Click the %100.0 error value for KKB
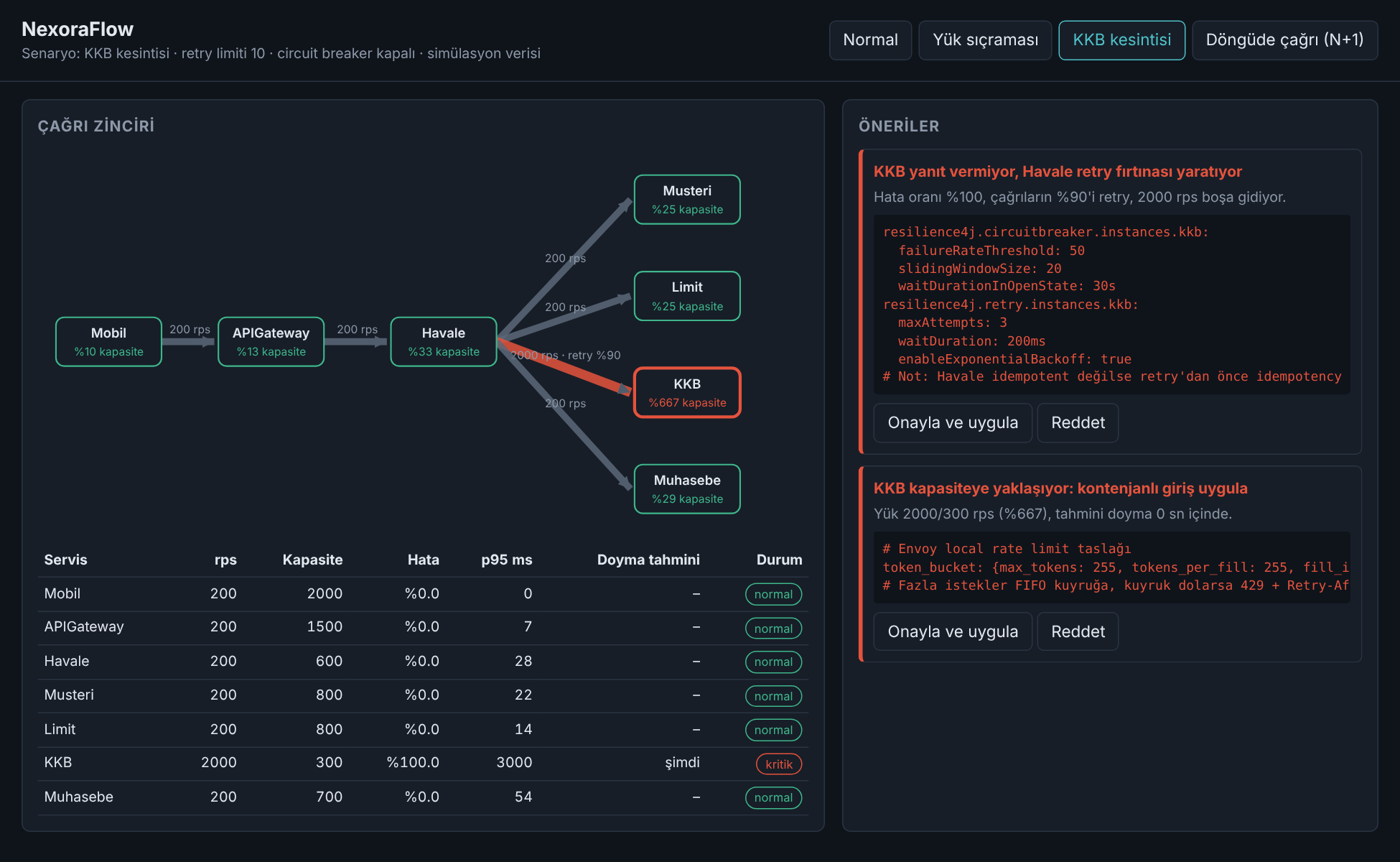 (413, 763)
